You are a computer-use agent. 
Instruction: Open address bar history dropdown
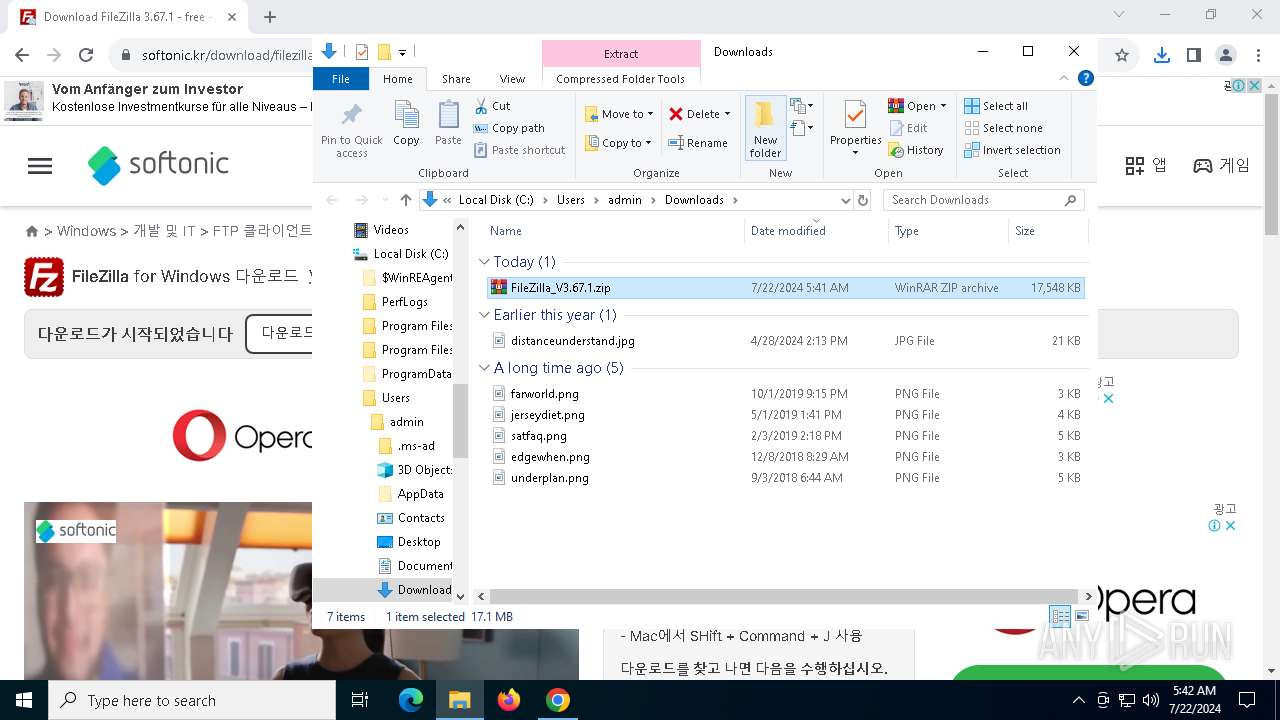846,200
